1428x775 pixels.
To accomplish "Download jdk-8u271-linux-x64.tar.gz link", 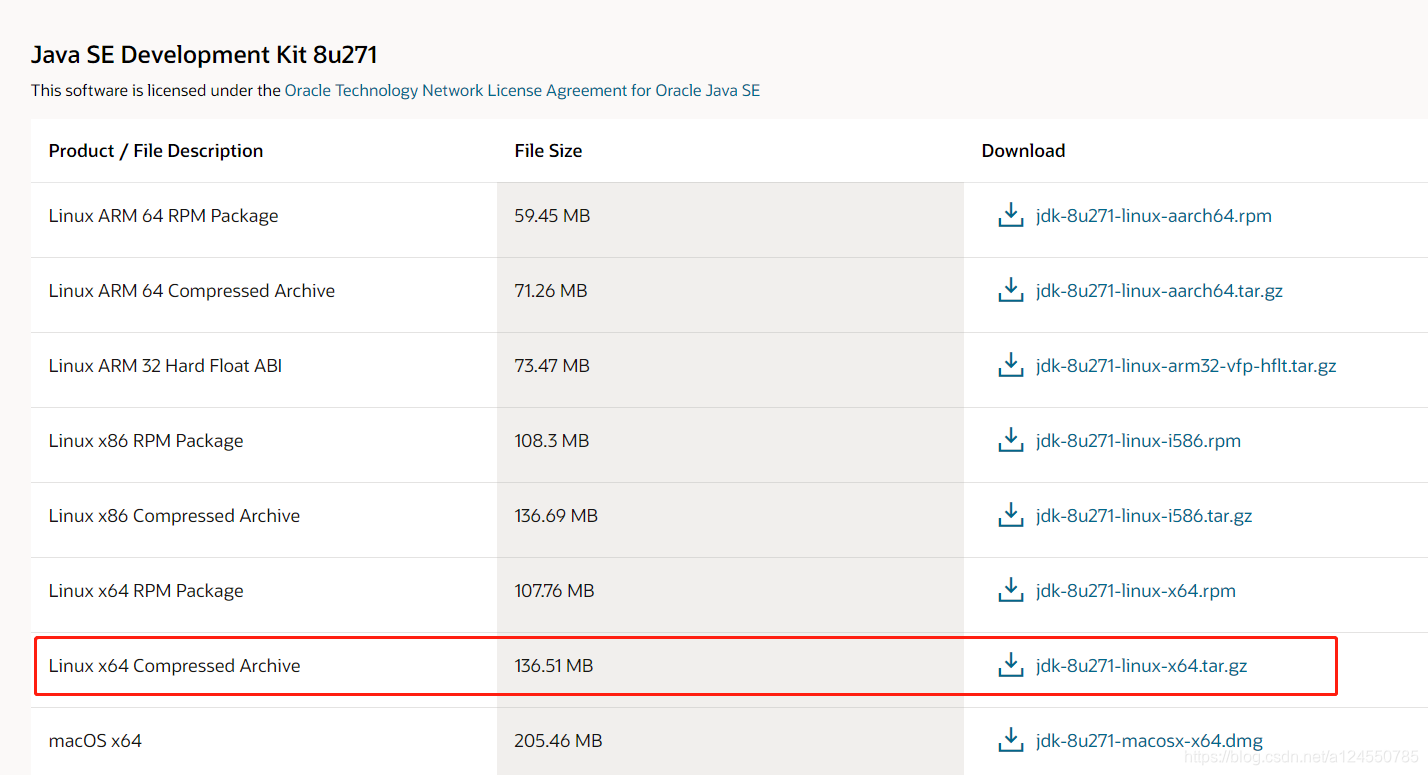I will click(x=1142, y=666).
